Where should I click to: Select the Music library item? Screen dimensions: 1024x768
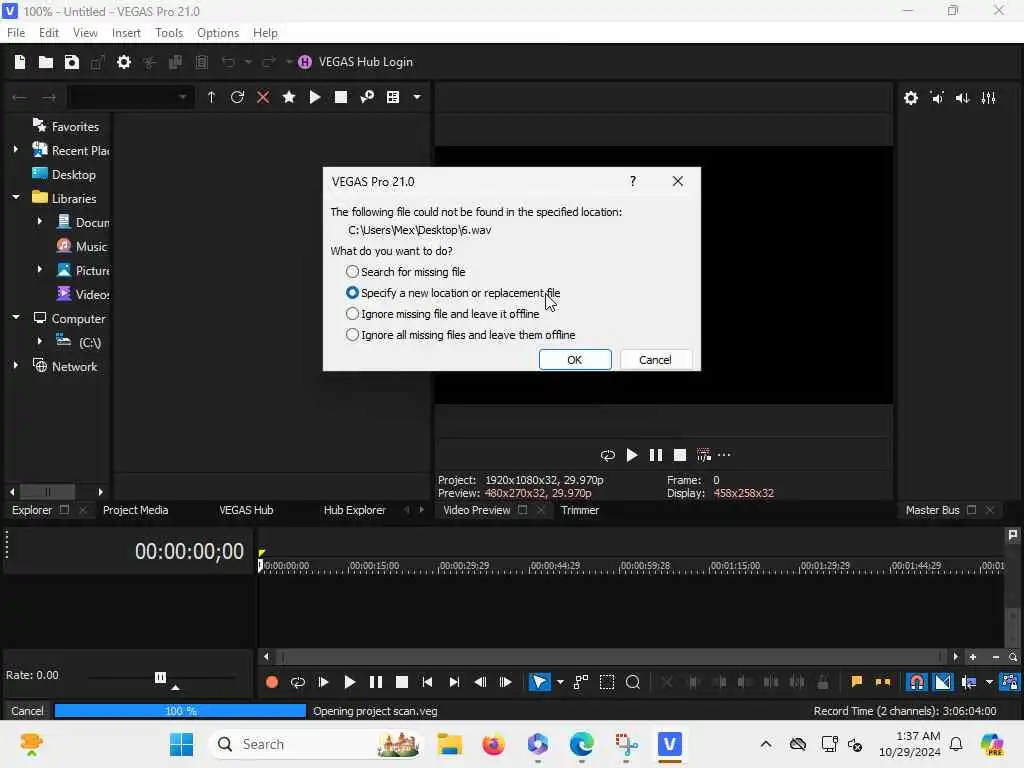pyautogui.click(x=82, y=246)
